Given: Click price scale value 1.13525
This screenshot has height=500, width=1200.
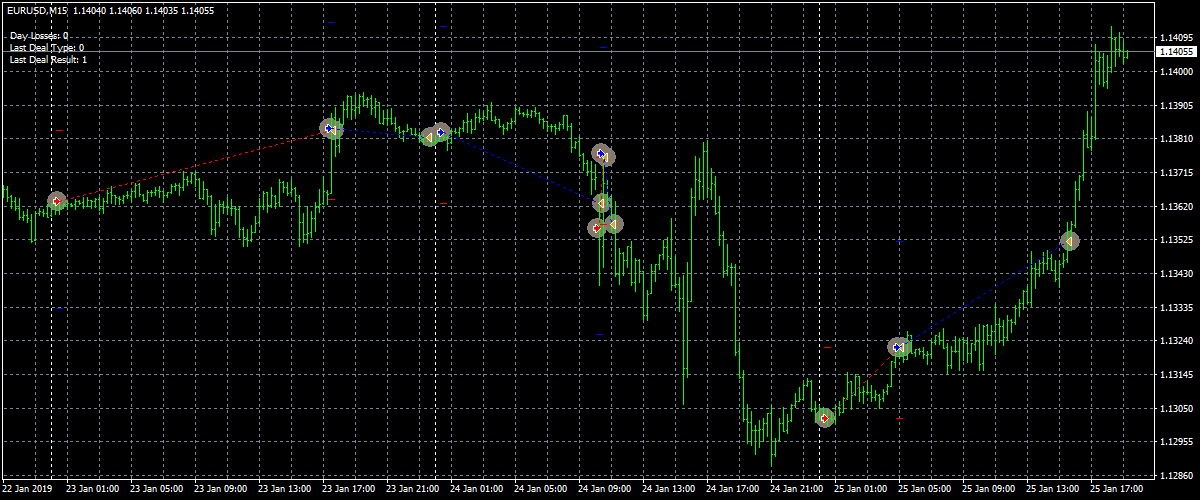Looking at the screenshot, I should (x=1177, y=241).
